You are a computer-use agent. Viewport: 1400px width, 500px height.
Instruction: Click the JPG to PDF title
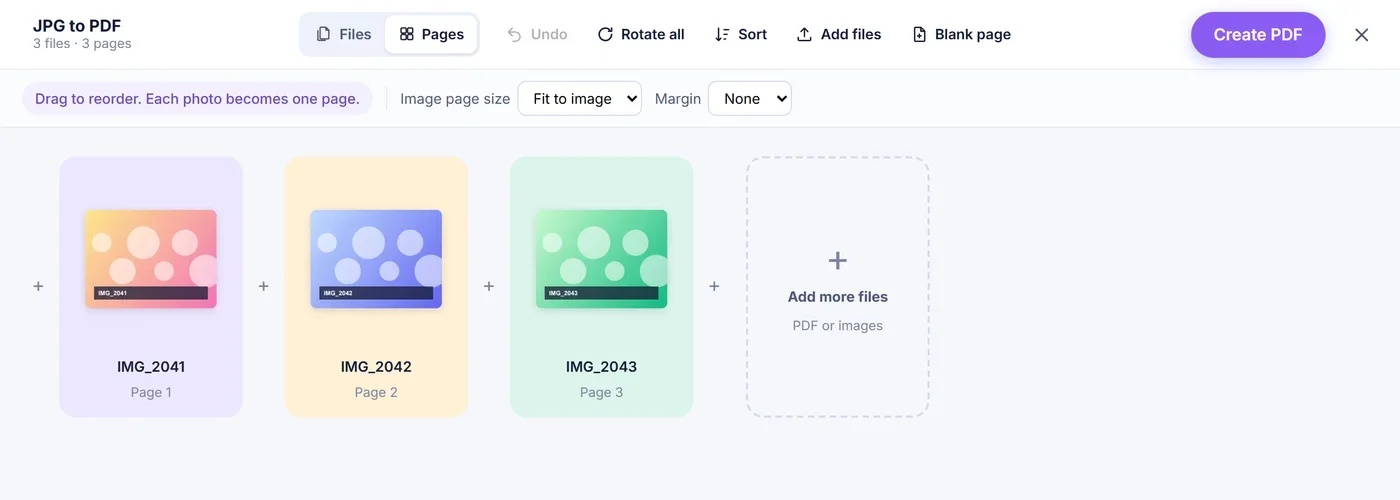pos(77,26)
